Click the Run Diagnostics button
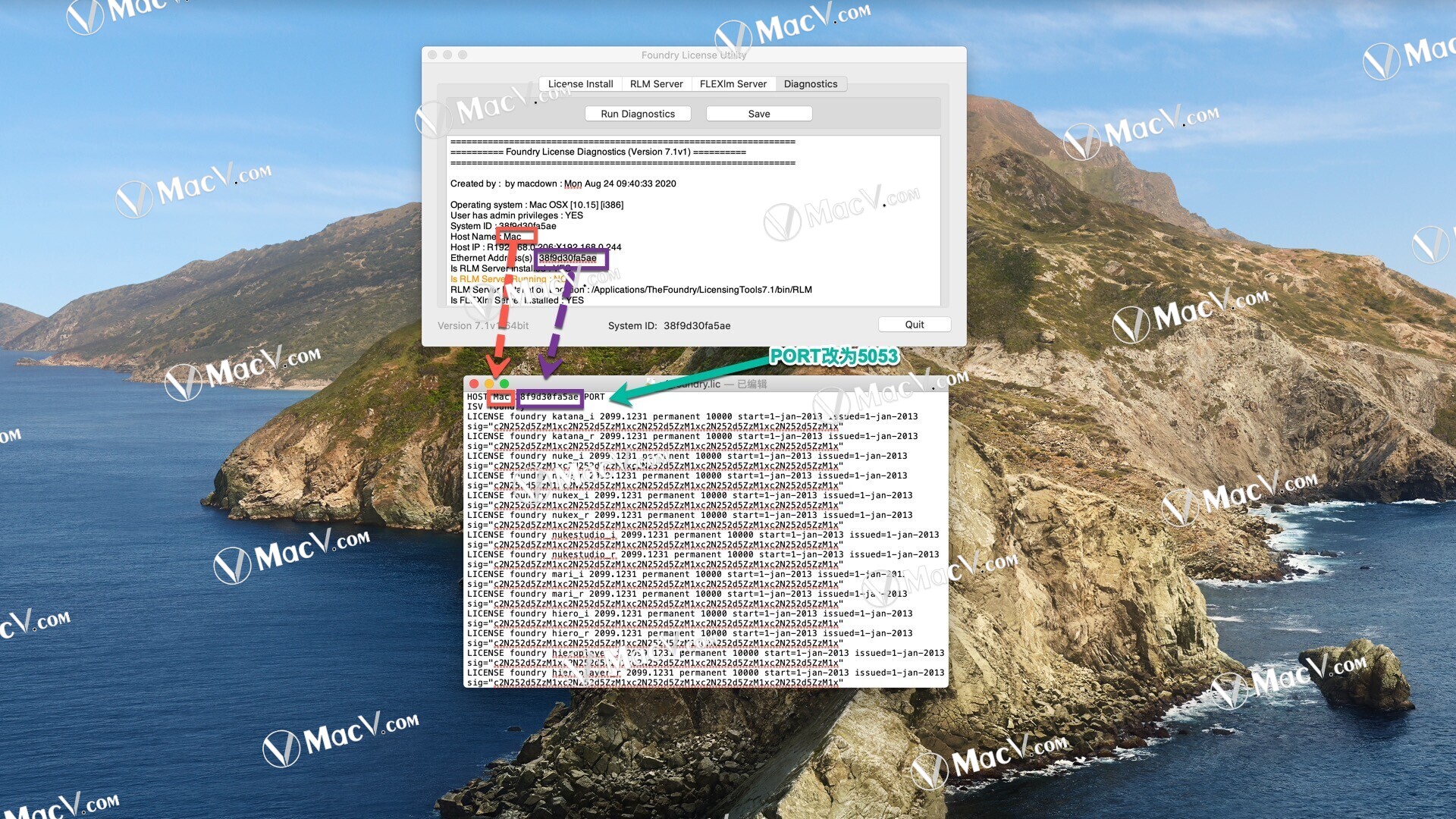Screen dimensions: 1456x819 click(x=638, y=114)
